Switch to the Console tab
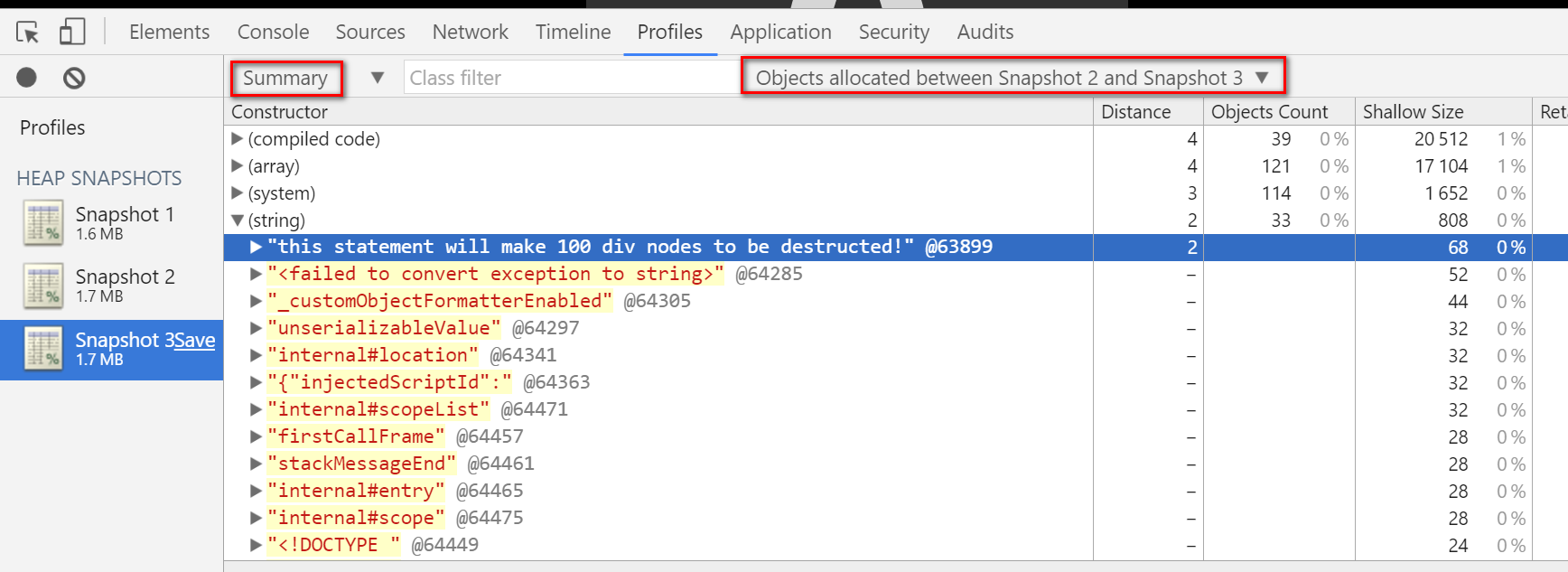1568x572 pixels. [x=273, y=32]
